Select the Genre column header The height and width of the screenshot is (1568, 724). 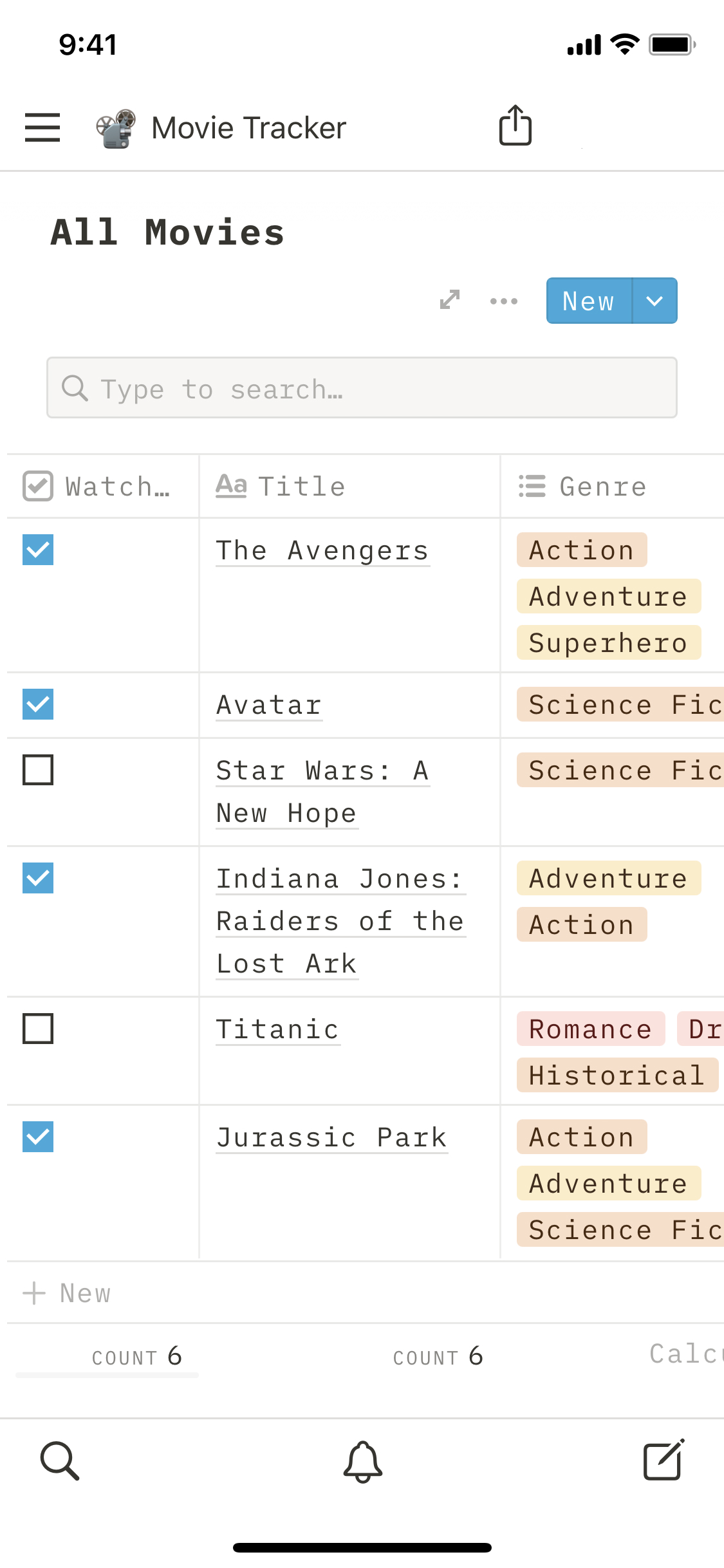tap(602, 487)
